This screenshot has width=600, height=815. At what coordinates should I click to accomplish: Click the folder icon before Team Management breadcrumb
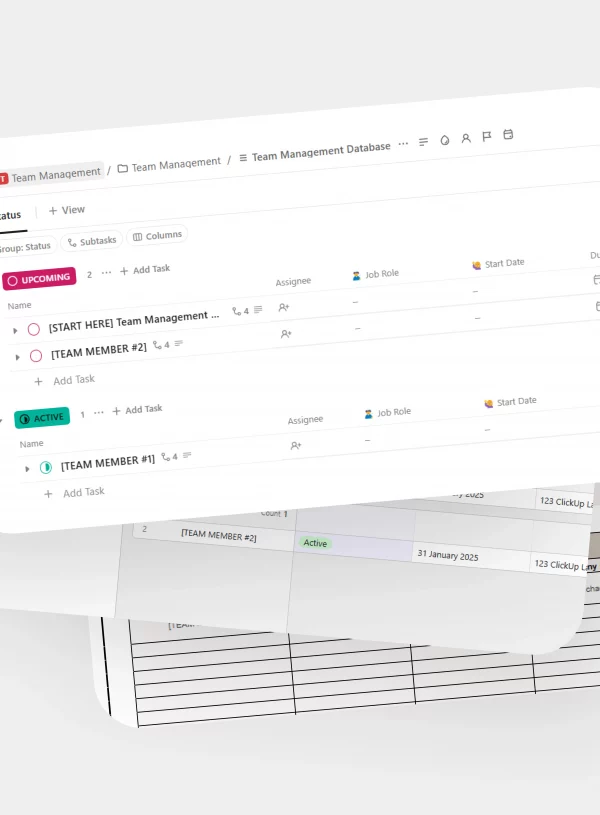[123, 168]
